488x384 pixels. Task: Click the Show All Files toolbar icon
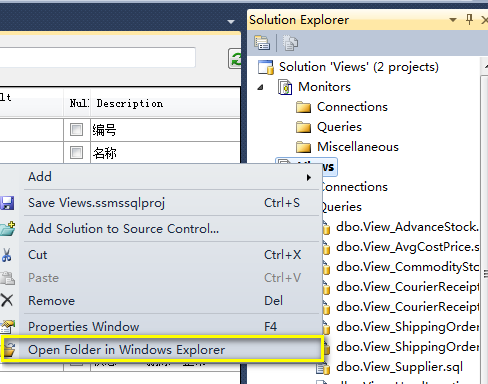click(x=290, y=43)
